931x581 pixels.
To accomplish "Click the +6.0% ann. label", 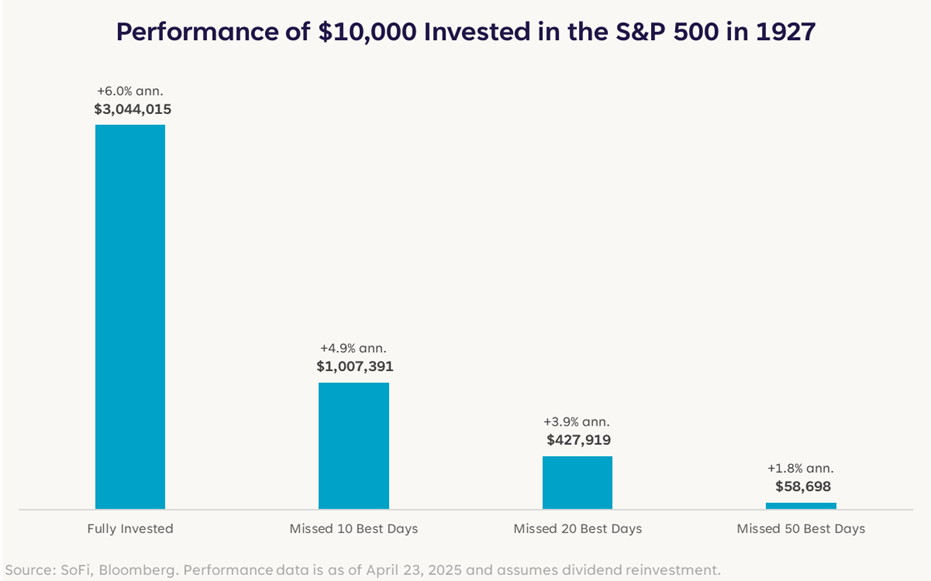I will coord(130,91).
